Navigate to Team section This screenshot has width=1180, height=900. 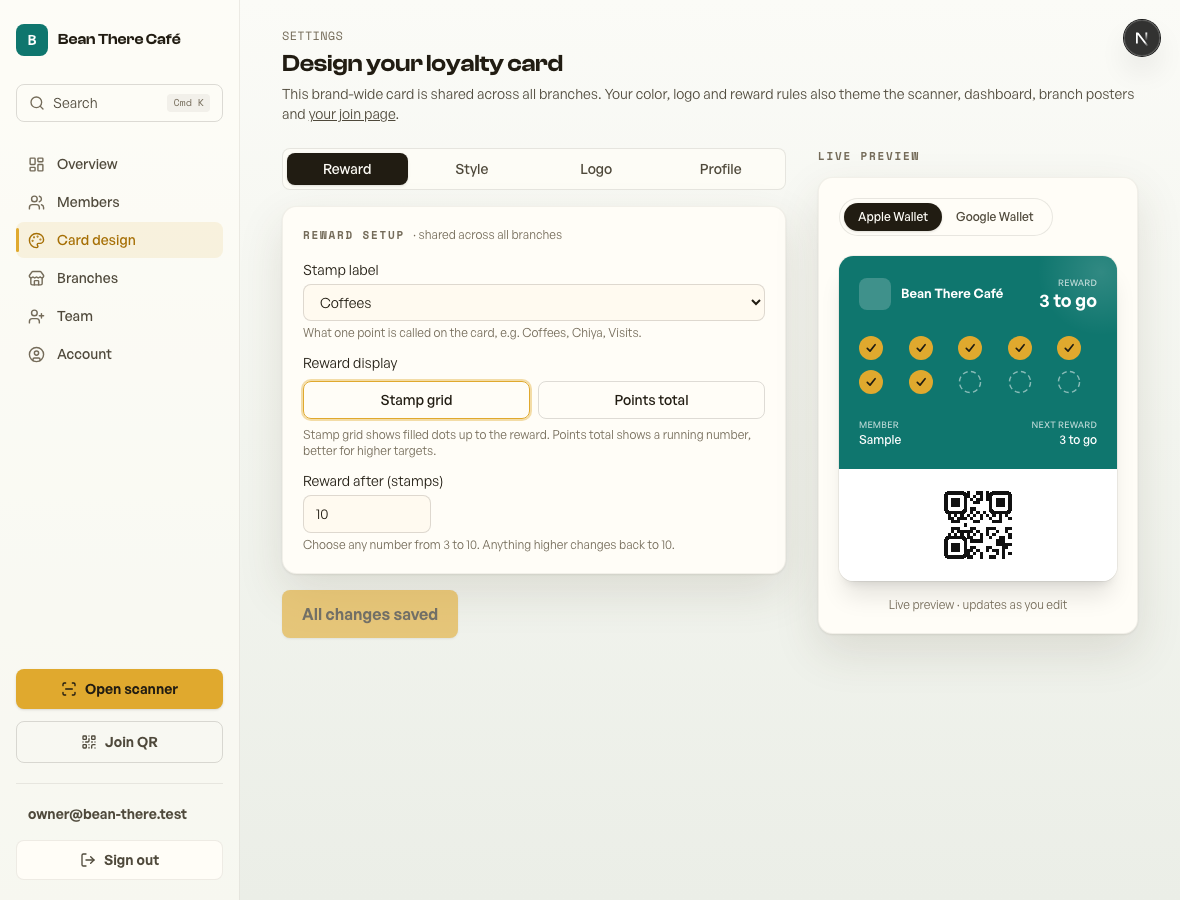pyautogui.click(x=119, y=316)
